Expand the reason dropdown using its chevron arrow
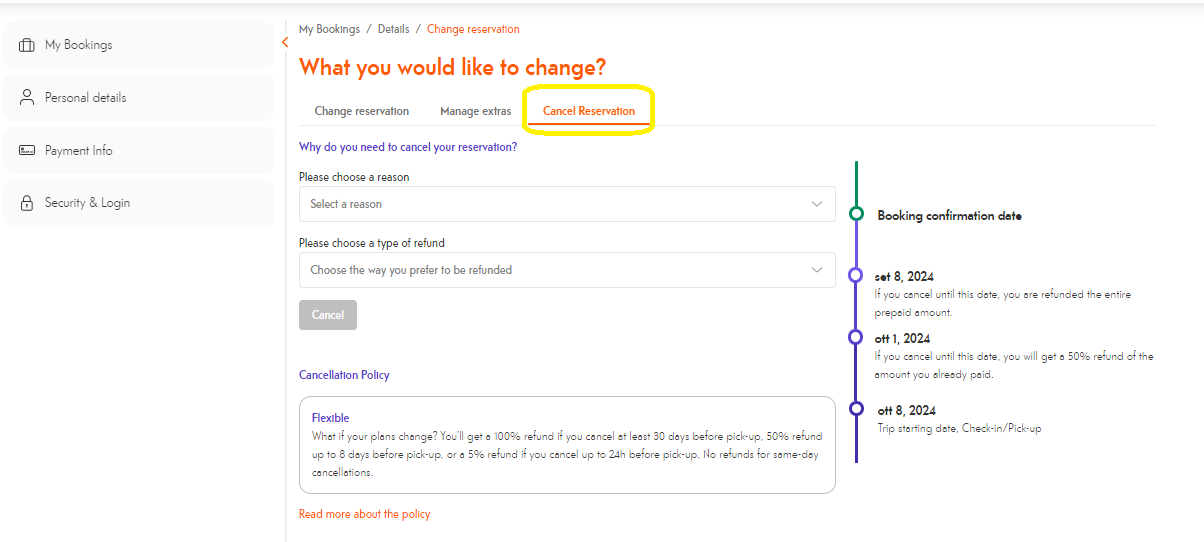Screen dimensions: 1204x542 [817, 204]
